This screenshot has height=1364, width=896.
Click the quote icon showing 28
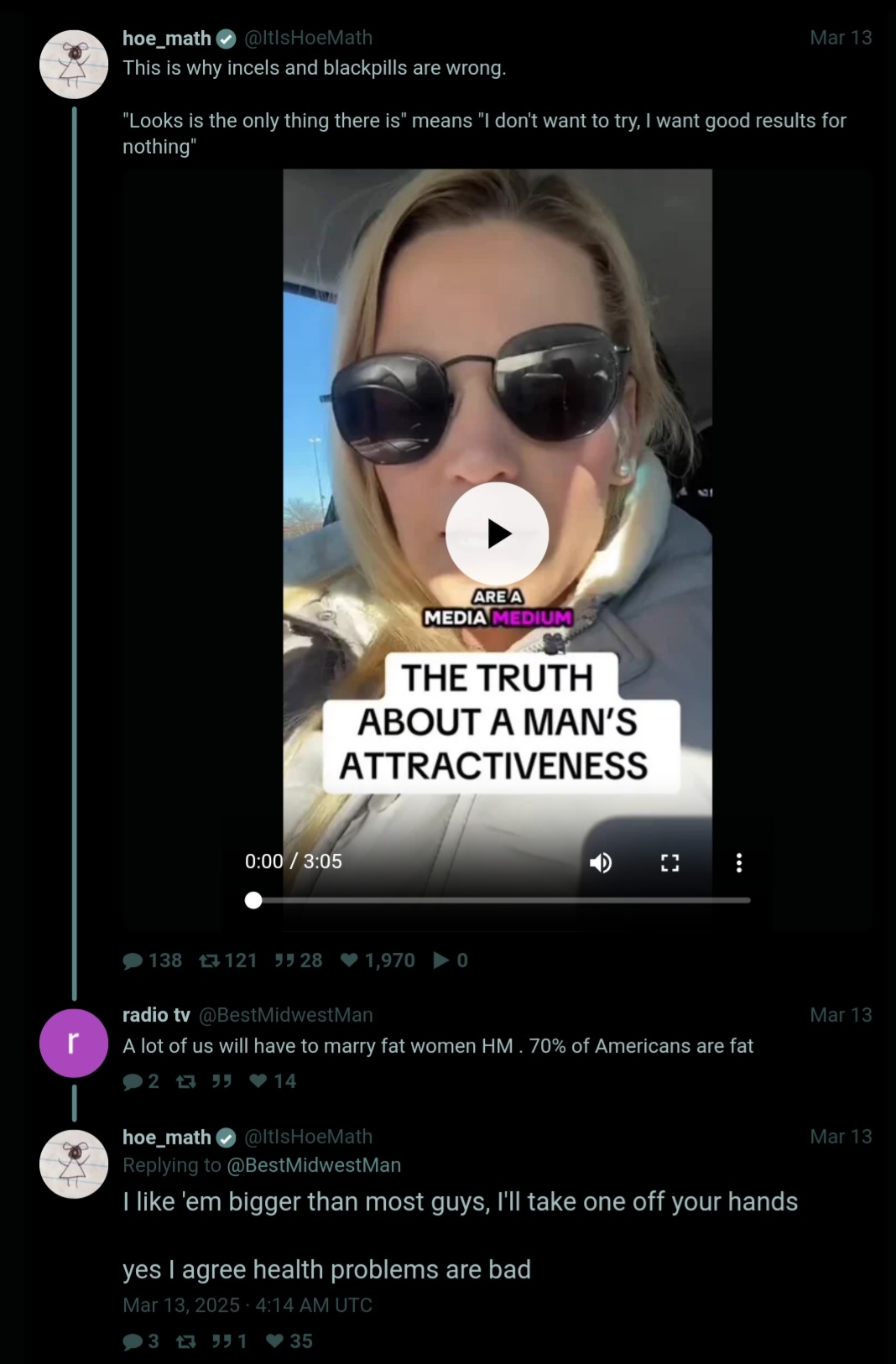[284, 961]
